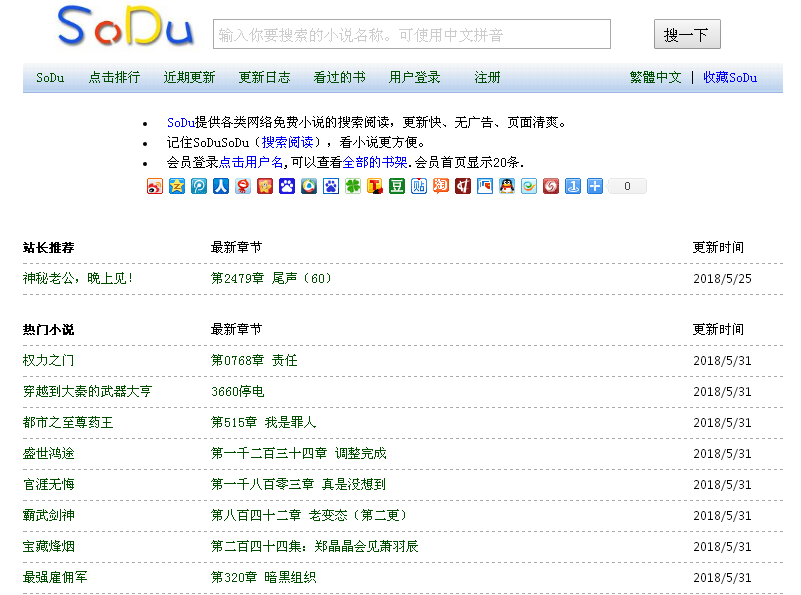Switch to 繁體中文 traditional Chinese
801x595 pixels.
click(655, 77)
